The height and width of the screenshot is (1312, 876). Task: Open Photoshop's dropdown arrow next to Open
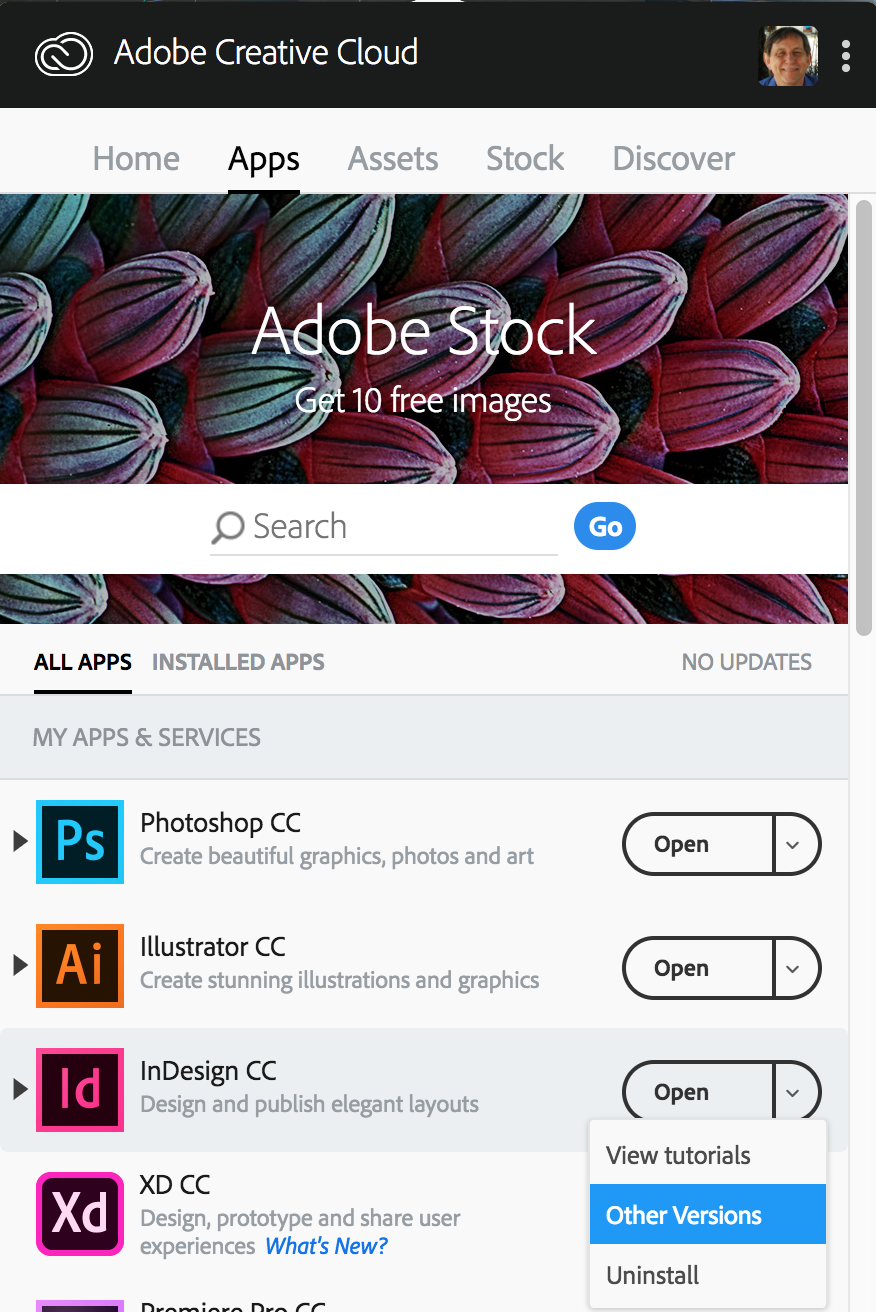794,844
